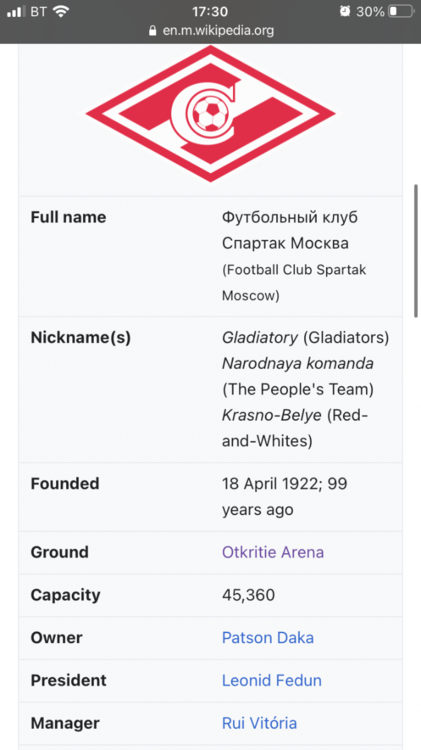Click the page scrollbar on right edge
The image size is (421, 750).
point(416,250)
